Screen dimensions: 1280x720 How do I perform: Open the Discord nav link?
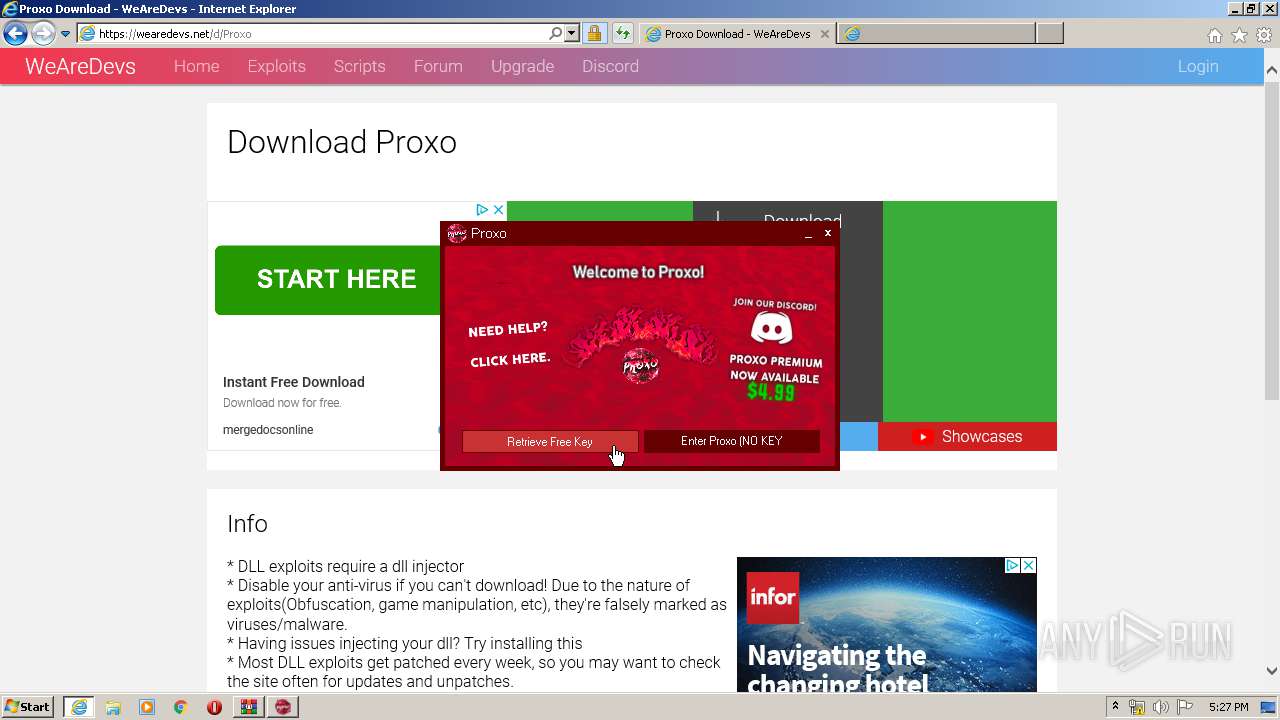(610, 66)
